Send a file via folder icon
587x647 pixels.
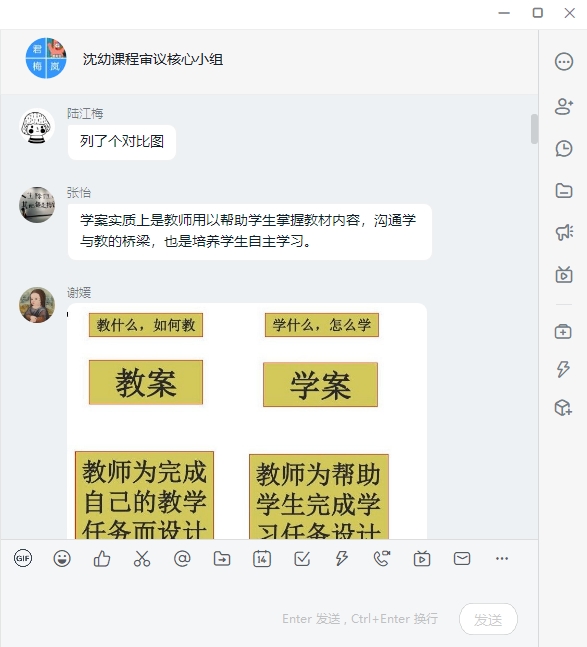coord(222,559)
